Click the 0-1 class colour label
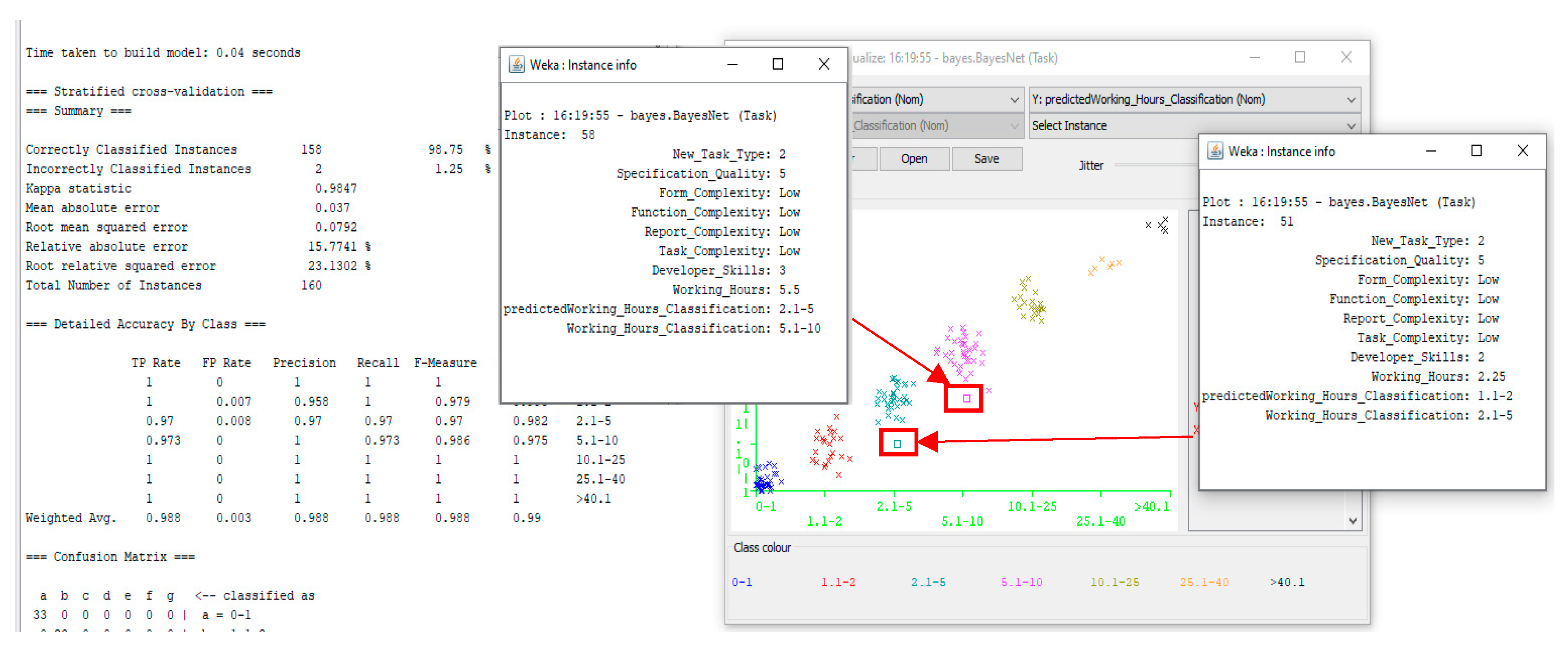 [x=741, y=582]
